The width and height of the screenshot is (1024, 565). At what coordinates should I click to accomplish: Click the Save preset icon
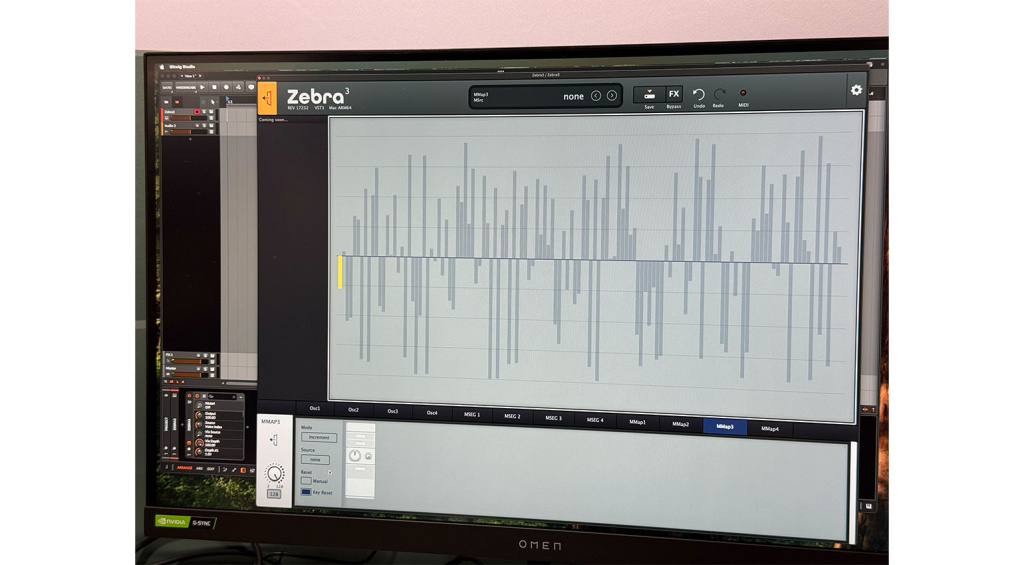click(x=649, y=95)
